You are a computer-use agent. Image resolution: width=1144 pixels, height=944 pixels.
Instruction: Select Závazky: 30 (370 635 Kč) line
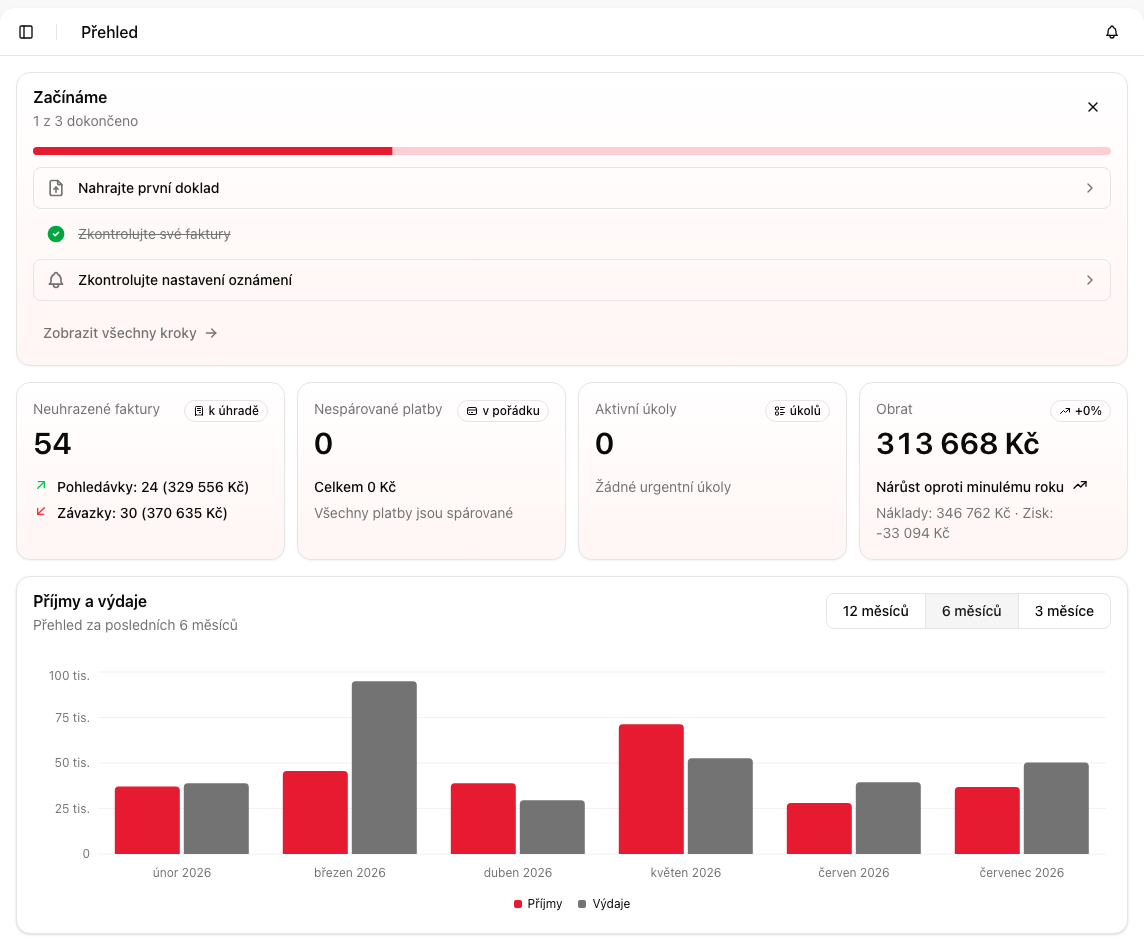tap(142, 513)
